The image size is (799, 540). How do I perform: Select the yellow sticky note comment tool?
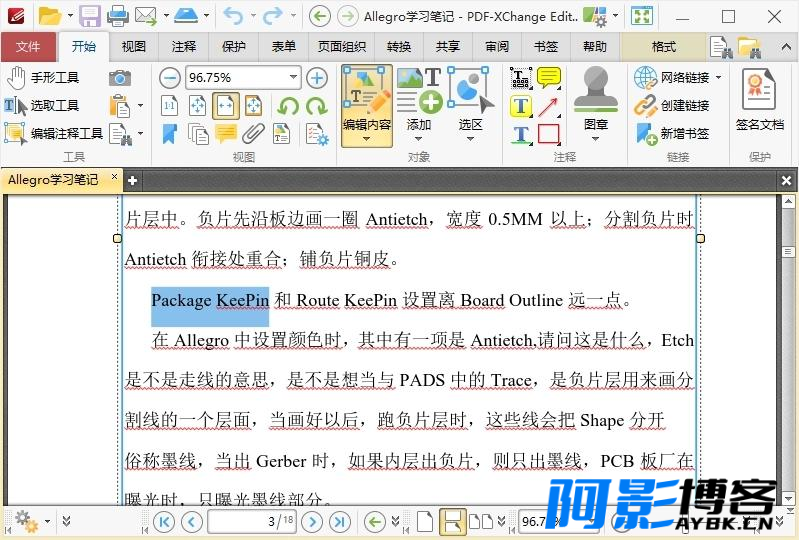[548, 78]
